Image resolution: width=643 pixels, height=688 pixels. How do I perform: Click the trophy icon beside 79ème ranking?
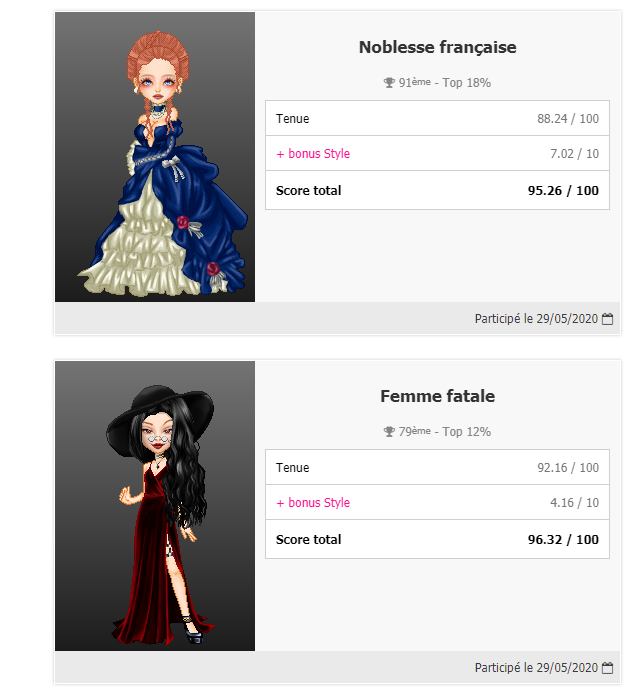(389, 432)
